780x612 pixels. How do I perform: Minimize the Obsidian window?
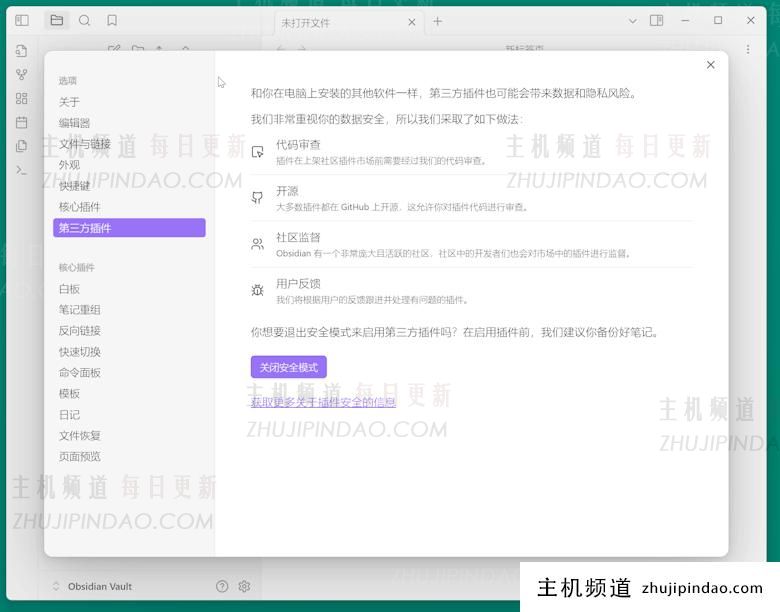(685, 20)
